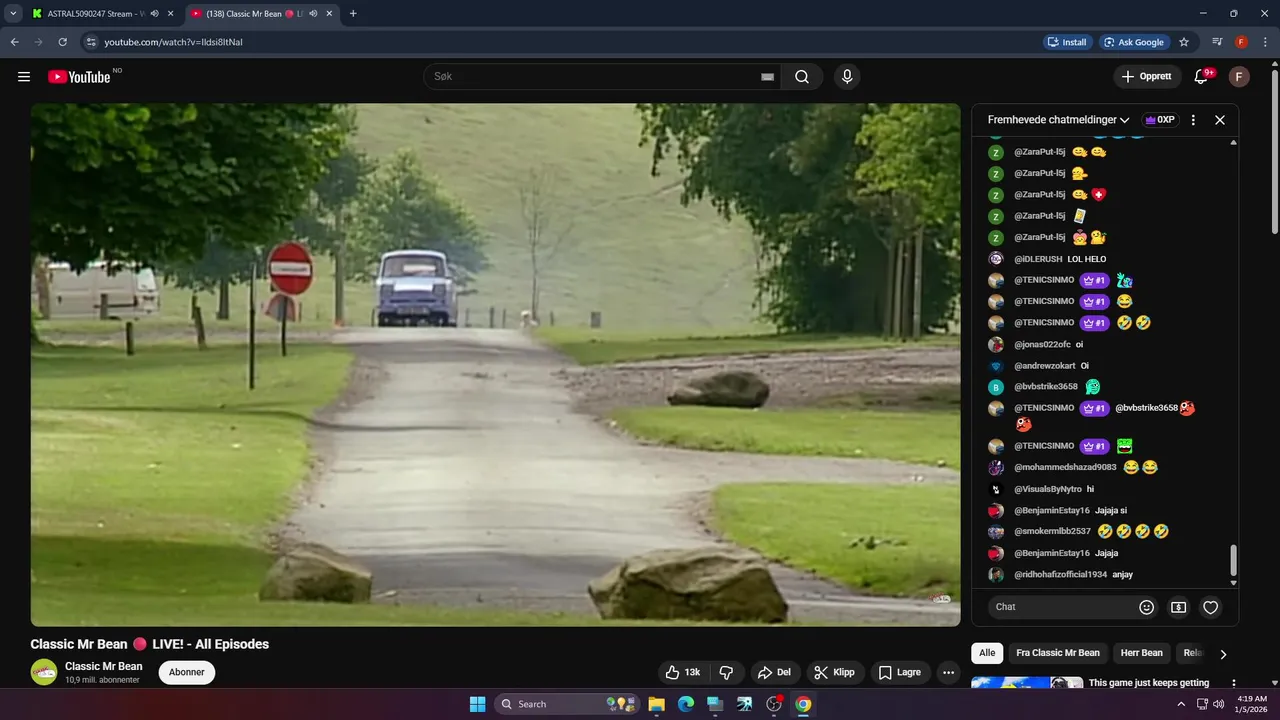Click the search magnifier button
The width and height of the screenshot is (1280, 720).
[x=802, y=77]
